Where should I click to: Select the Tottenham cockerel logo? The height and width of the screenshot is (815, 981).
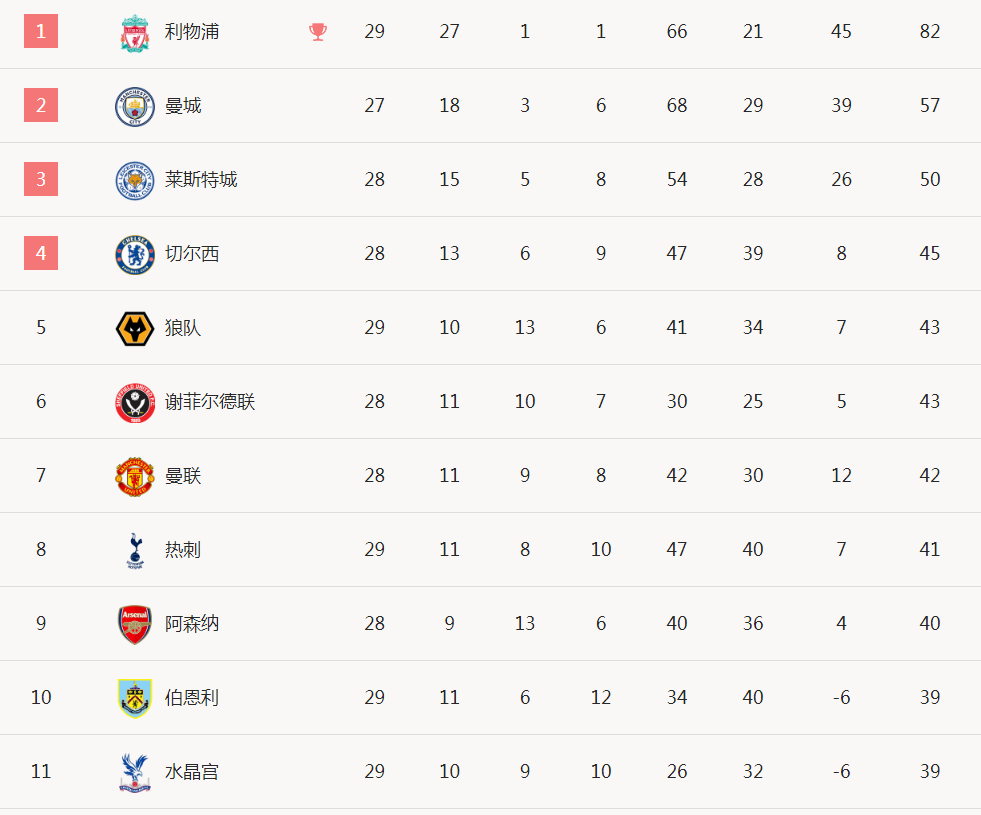pos(135,550)
